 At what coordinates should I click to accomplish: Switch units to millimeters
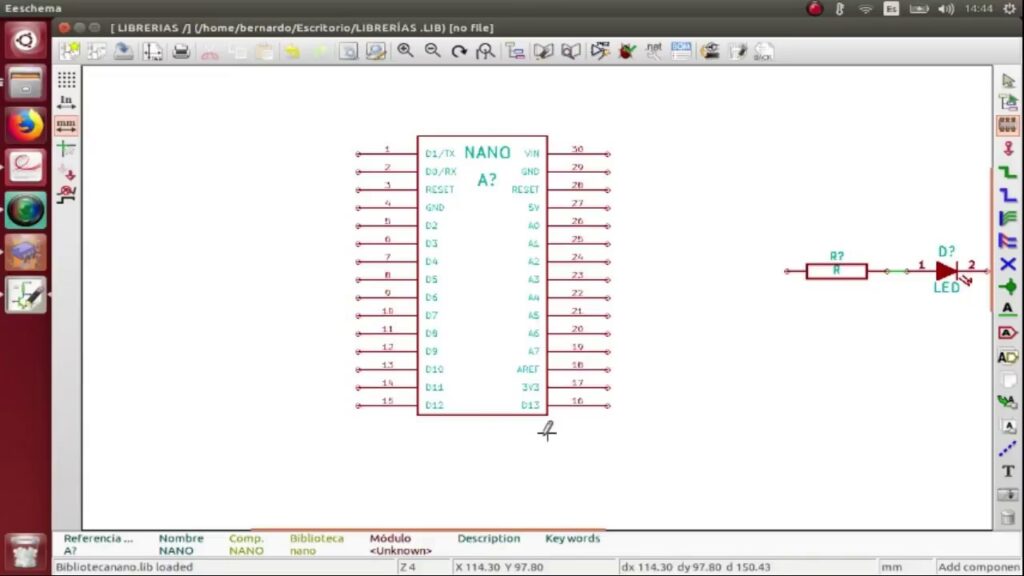66,126
